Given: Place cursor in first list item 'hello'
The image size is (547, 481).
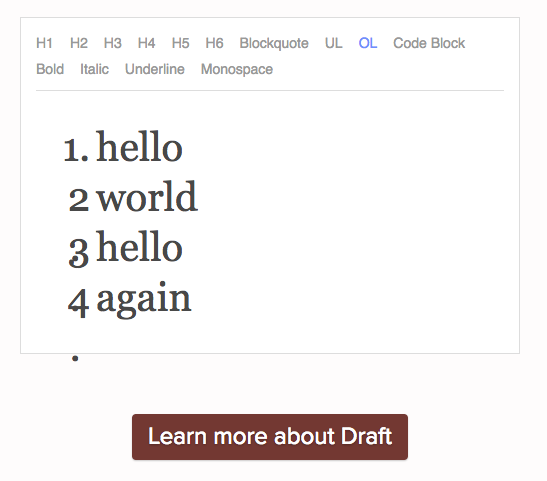Looking at the screenshot, I should [139, 146].
